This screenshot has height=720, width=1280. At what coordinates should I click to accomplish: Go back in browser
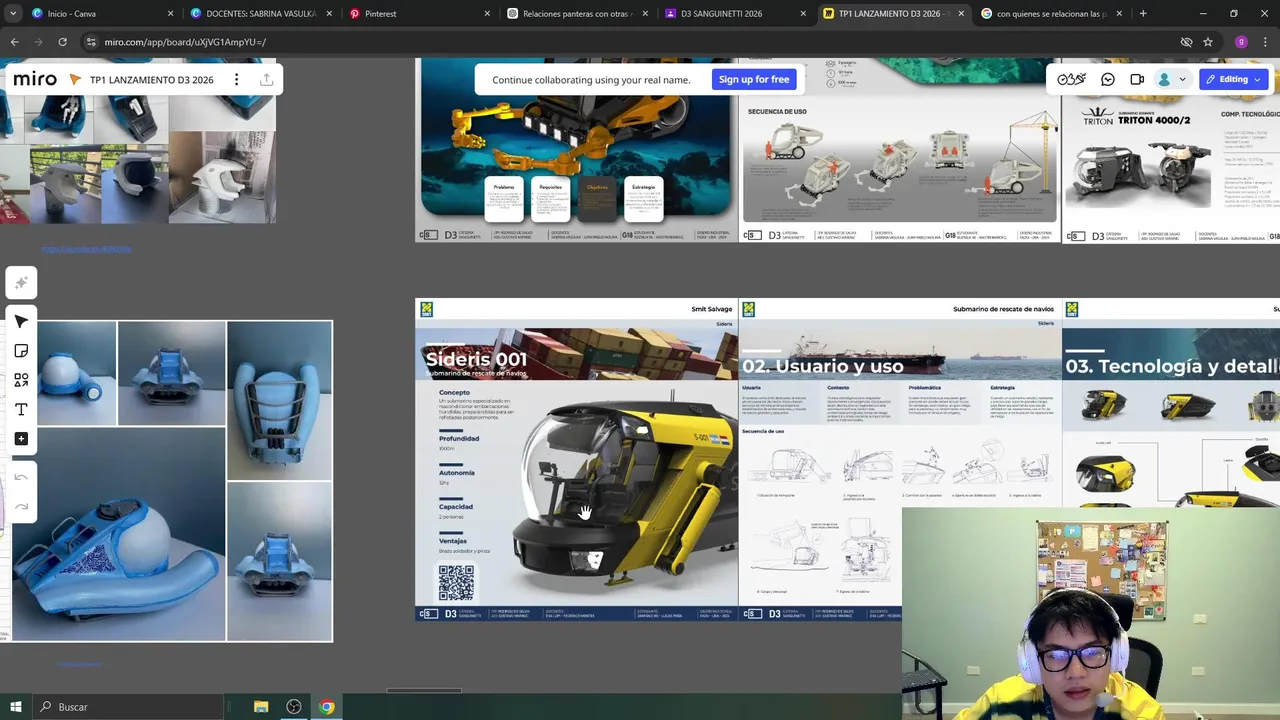[14, 42]
